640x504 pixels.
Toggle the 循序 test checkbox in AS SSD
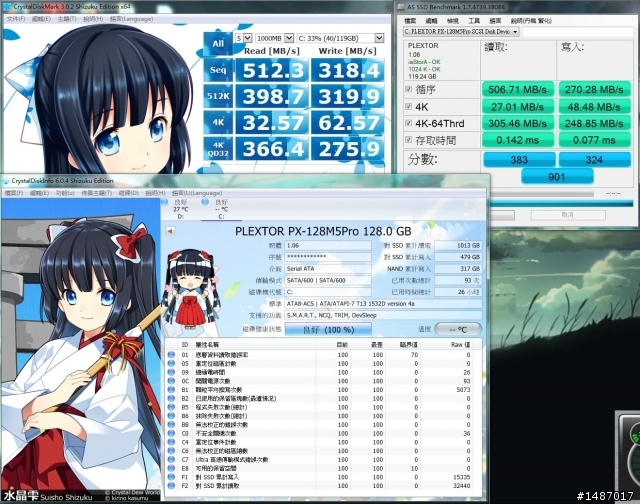[409, 89]
